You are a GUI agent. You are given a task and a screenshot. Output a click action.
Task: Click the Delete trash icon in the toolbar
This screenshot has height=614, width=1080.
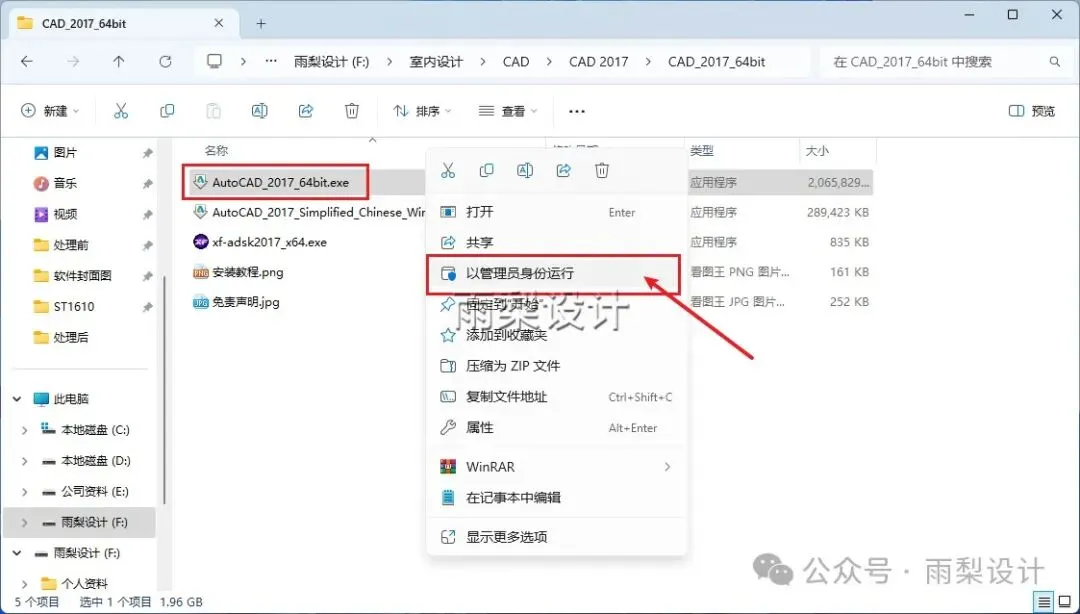pyautogui.click(x=352, y=111)
